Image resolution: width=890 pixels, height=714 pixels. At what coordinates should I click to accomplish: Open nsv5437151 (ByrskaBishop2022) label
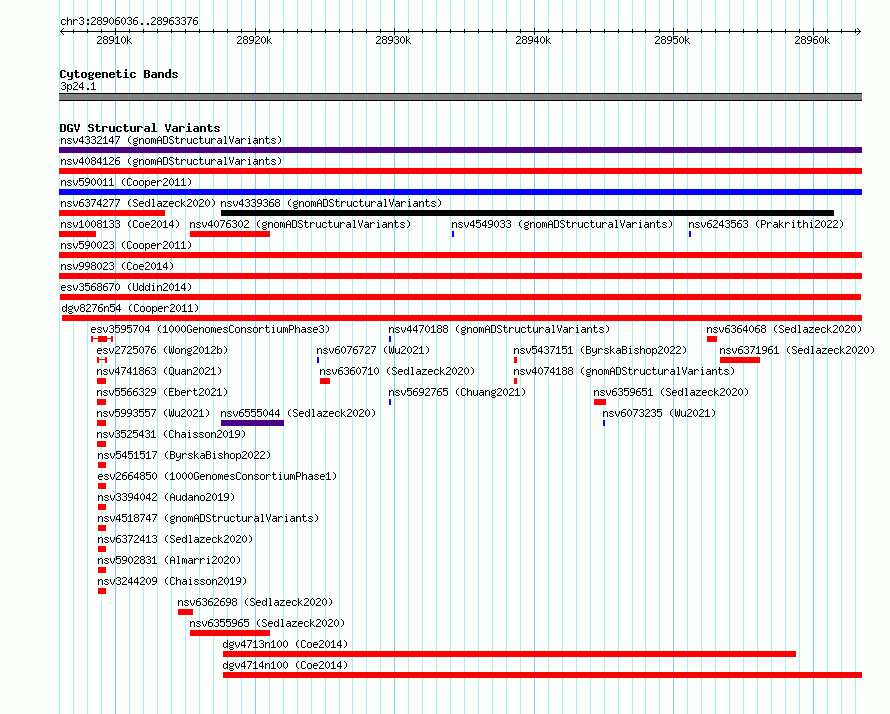click(x=600, y=350)
